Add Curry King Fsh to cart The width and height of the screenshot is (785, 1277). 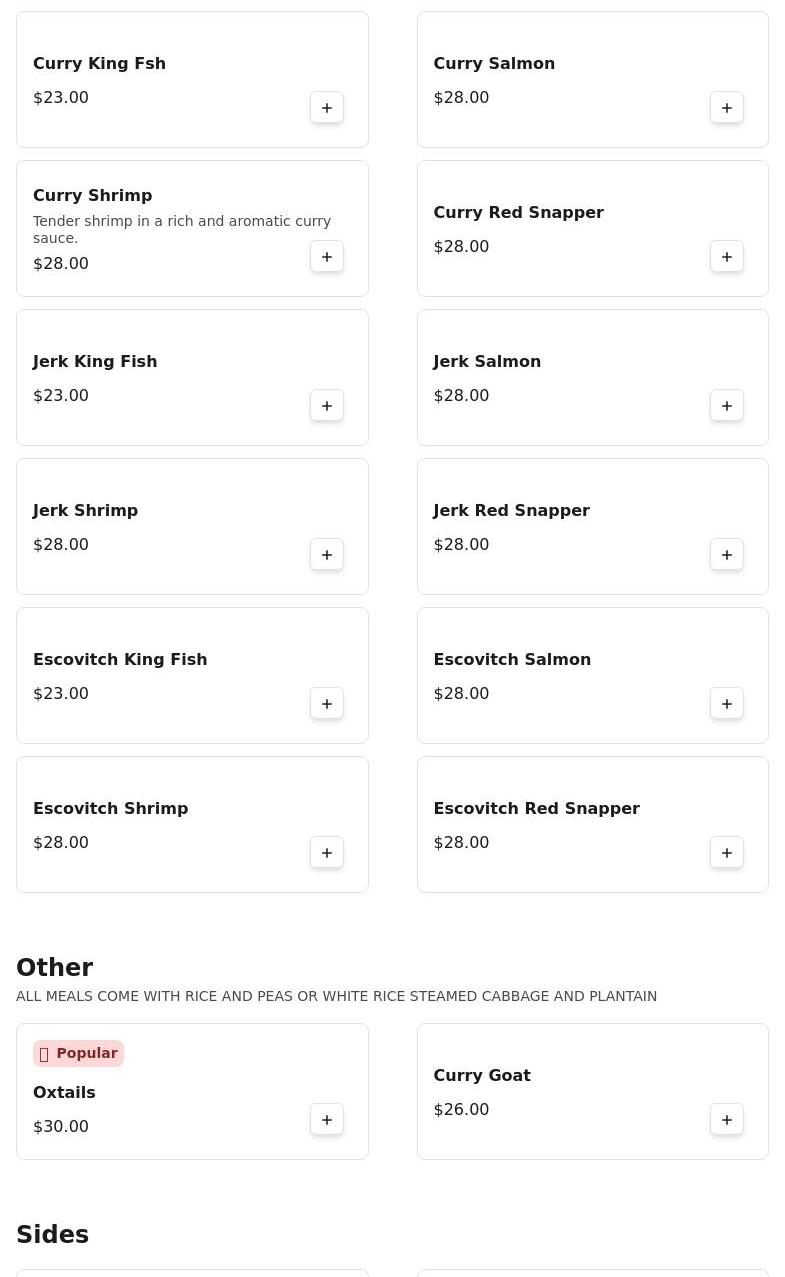327,108
